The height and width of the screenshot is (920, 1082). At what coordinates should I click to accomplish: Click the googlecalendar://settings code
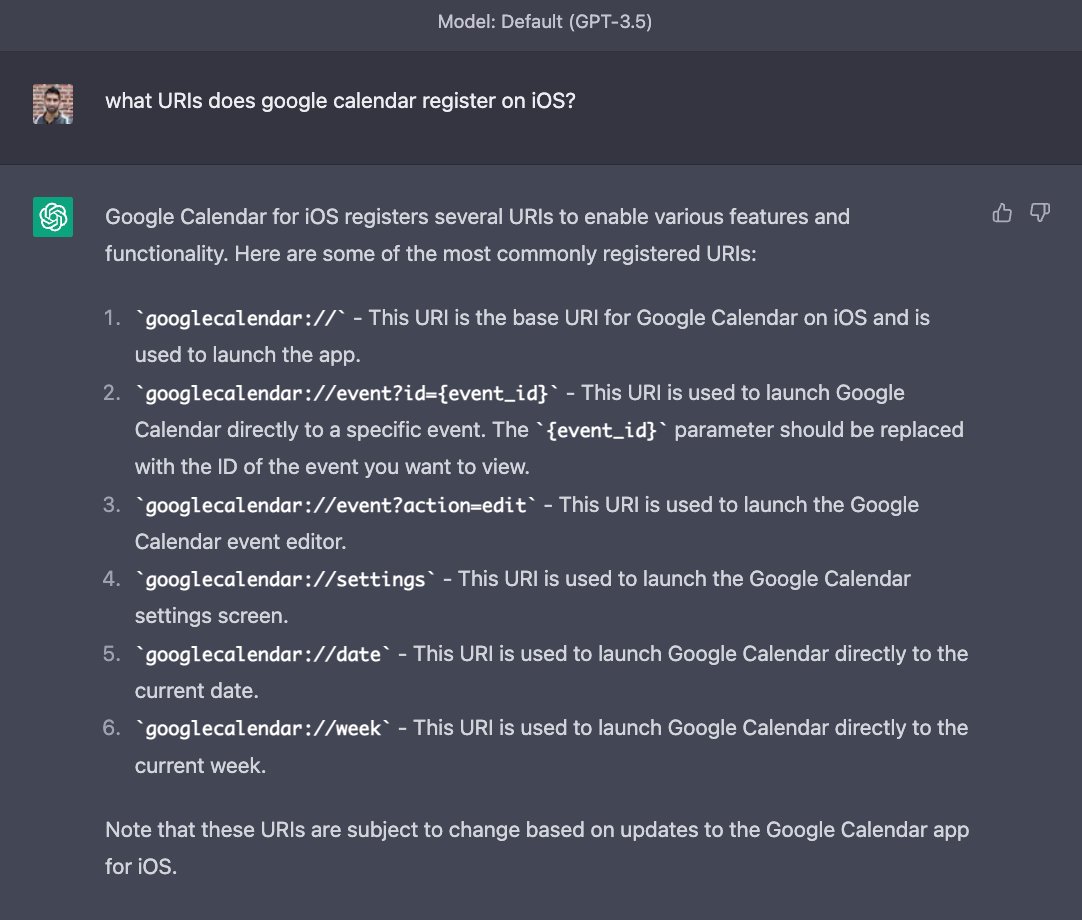(285, 580)
